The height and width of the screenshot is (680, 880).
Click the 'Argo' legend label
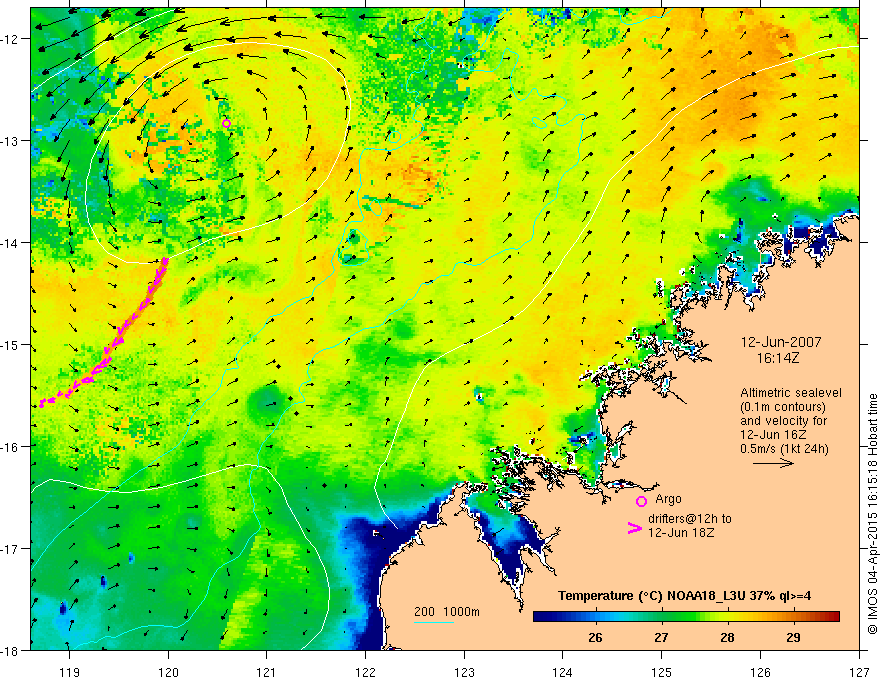coord(668,499)
